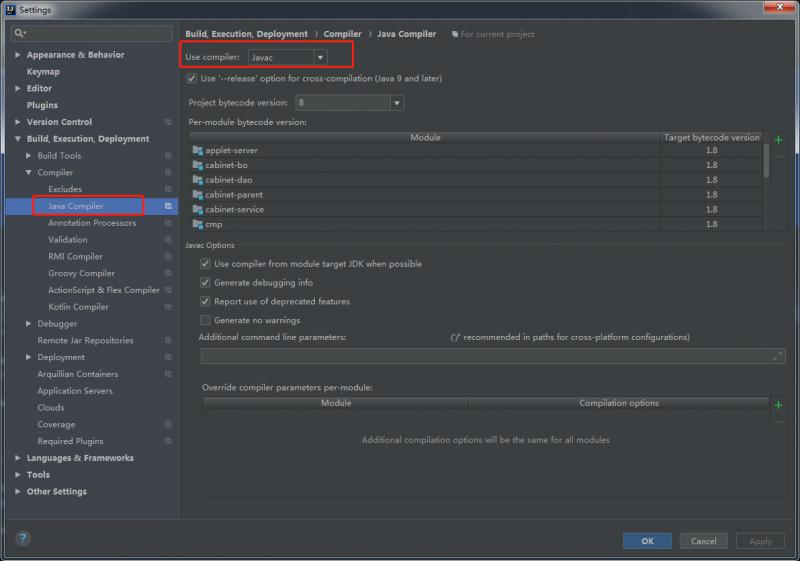
Task: Click project-level icon beside Build Tools
Action: [168, 156]
